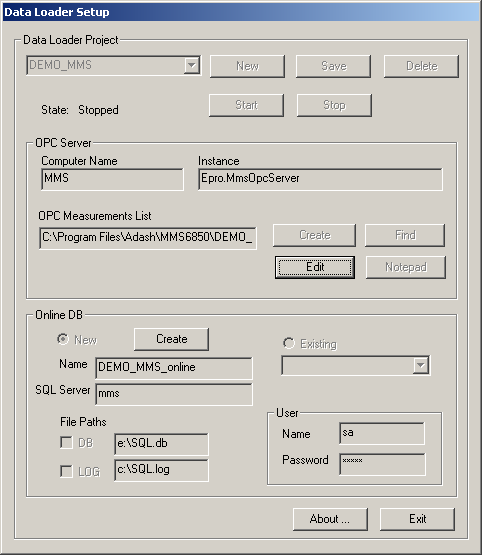The height and width of the screenshot is (555, 482).
Task: Click the OPC Measurements List label
Action: click(95, 216)
